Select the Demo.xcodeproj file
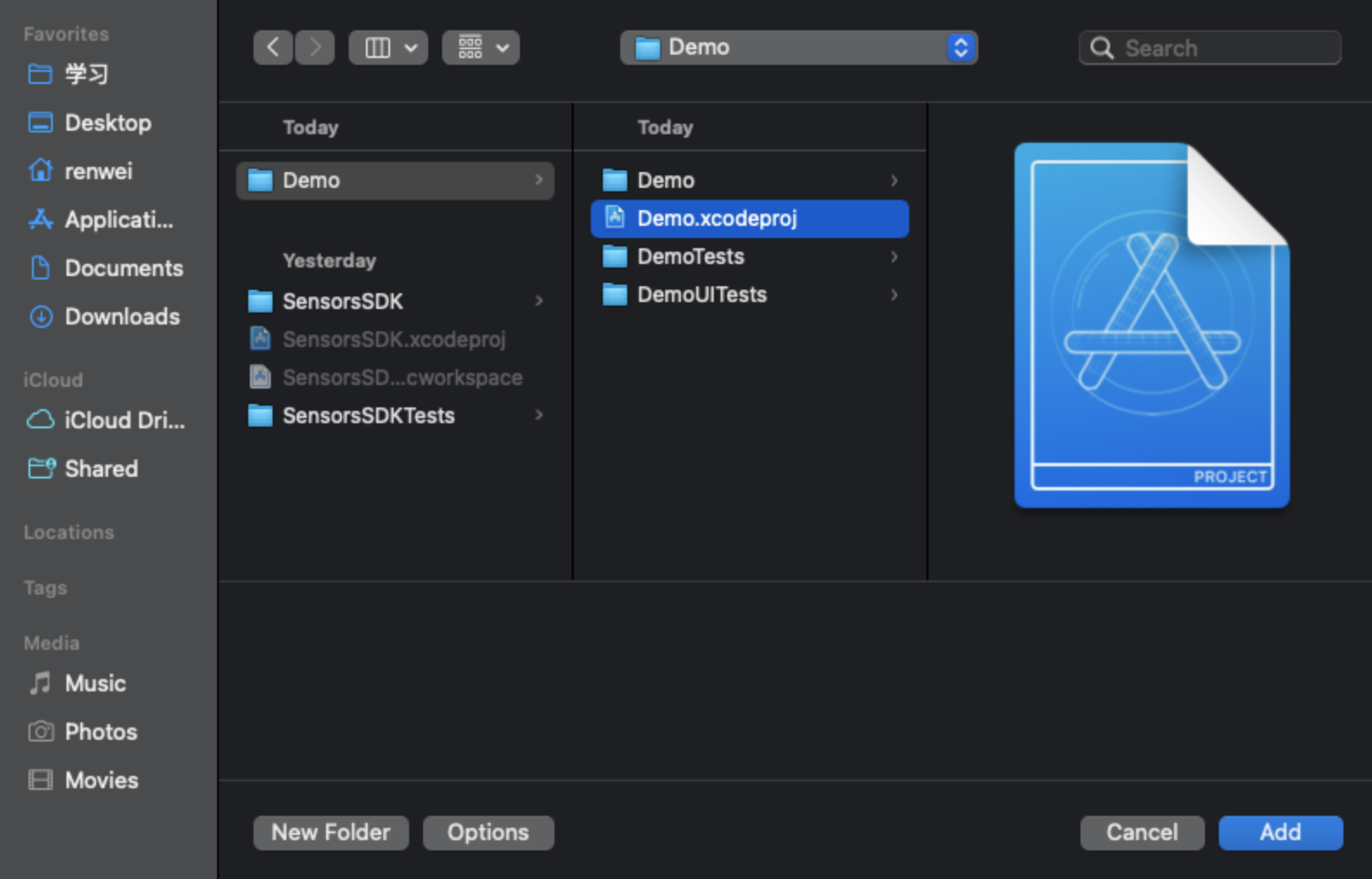This screenshot has width=1372, height=879. (750, 218)
